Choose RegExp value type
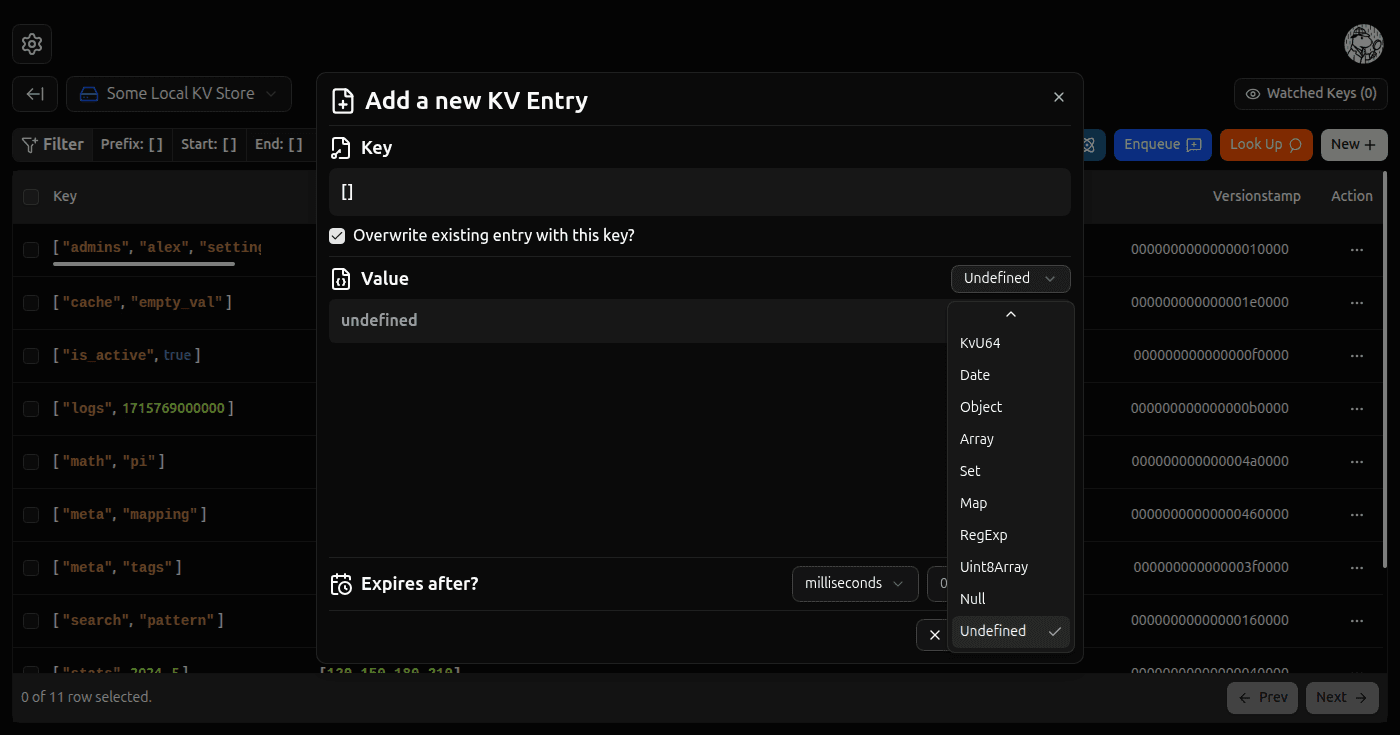 coord(1010,535)
